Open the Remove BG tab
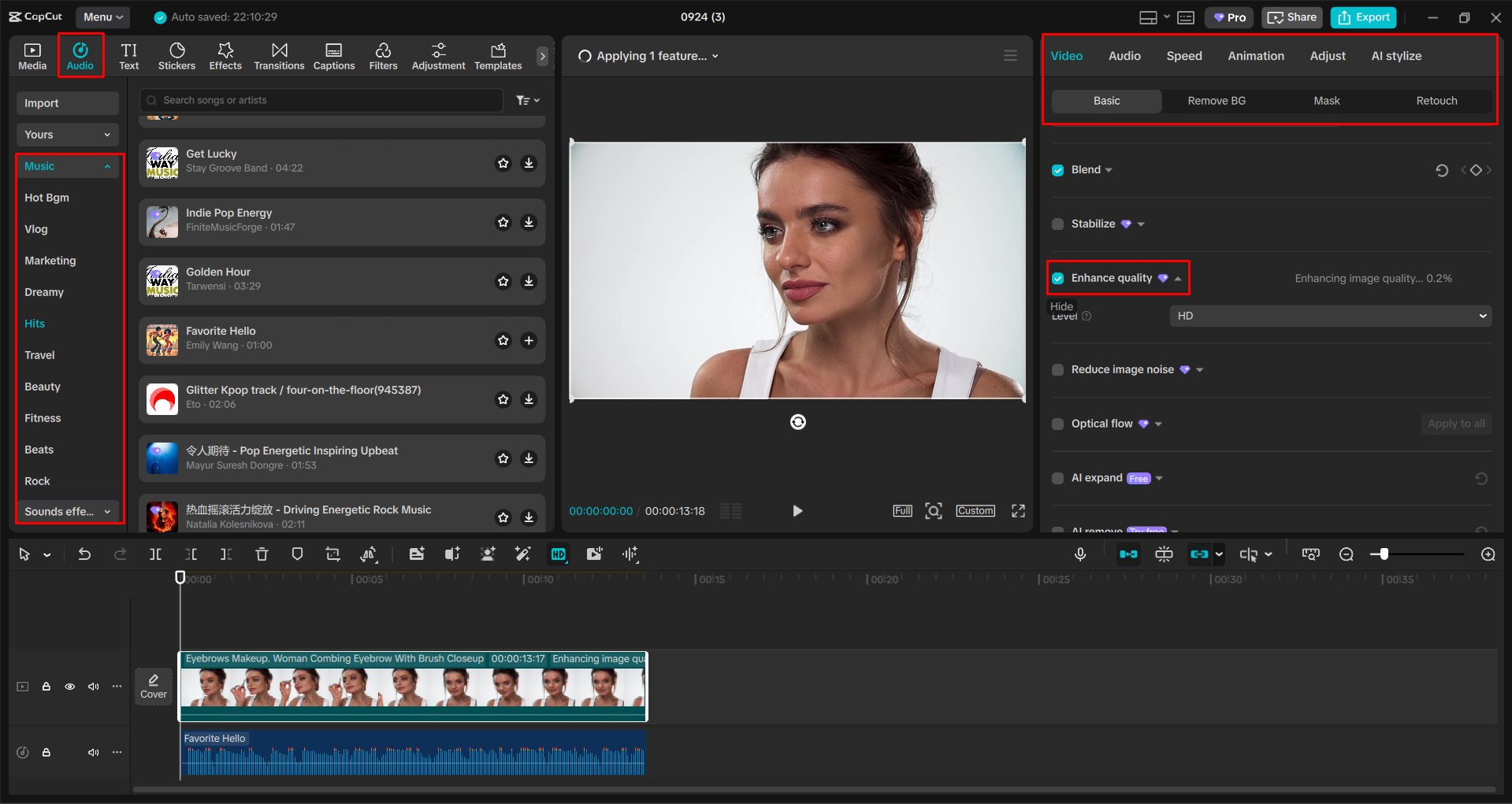 coord(1216,101)
